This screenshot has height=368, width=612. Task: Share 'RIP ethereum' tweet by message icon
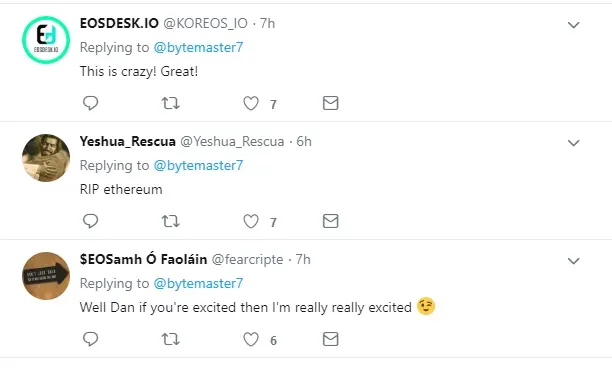pyautogui.click(x=331, y=221)
